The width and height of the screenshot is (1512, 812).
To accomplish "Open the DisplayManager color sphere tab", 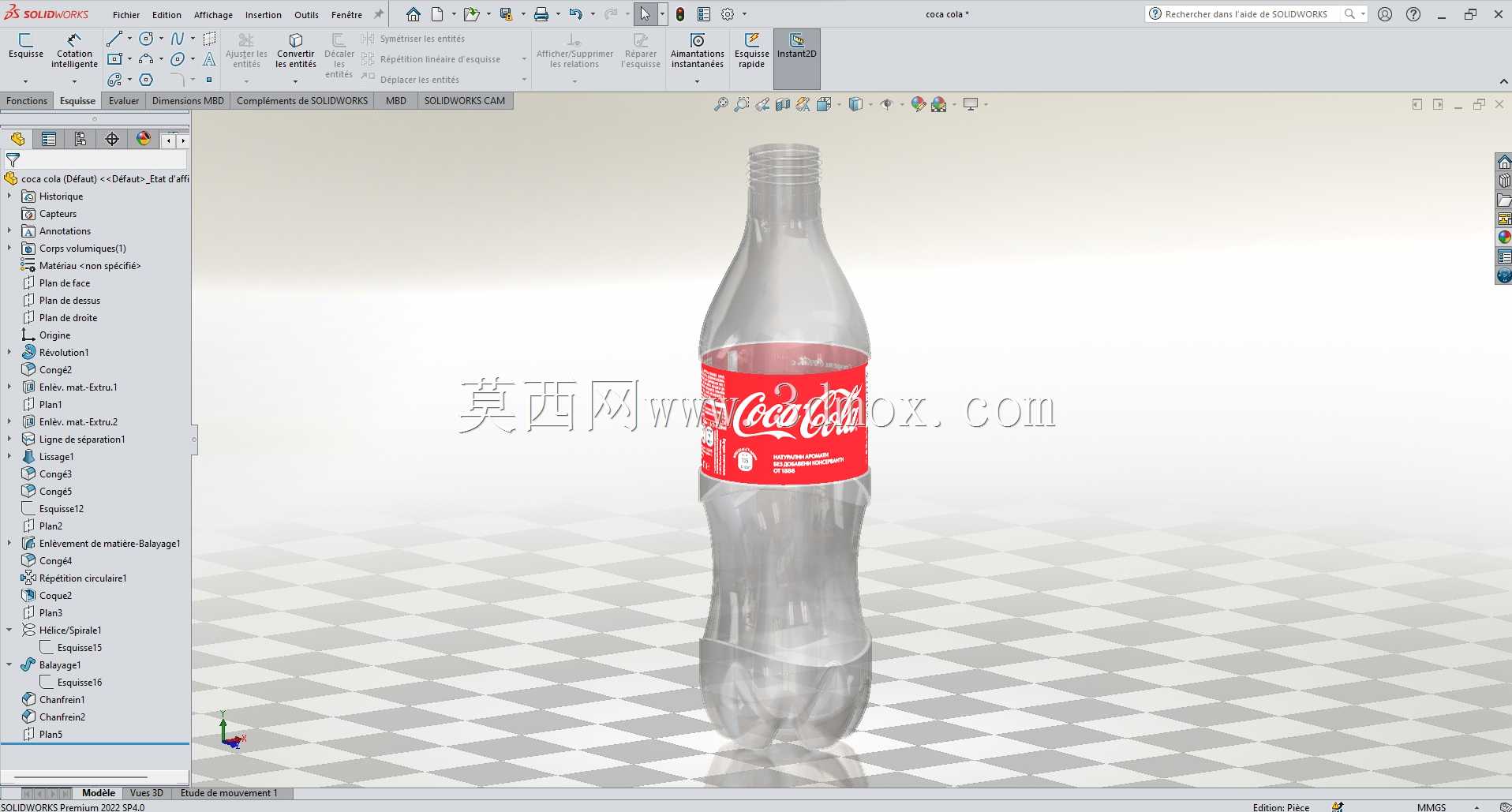I will pos(144,139).
